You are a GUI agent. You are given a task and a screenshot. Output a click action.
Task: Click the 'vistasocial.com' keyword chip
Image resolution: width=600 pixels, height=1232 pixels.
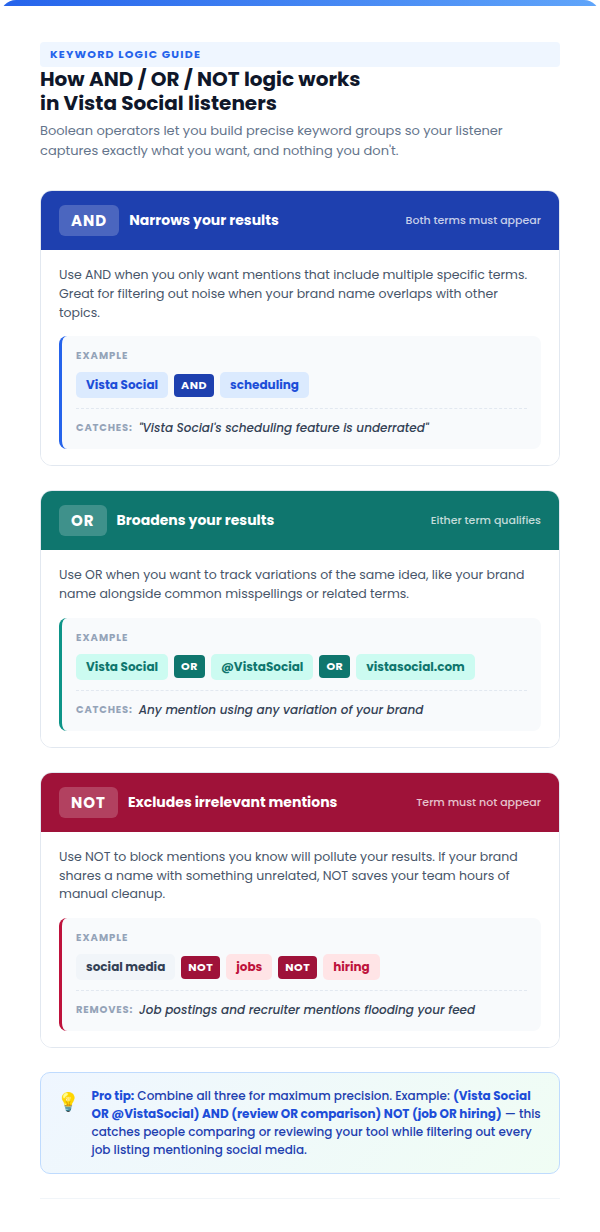coord(415,667)
